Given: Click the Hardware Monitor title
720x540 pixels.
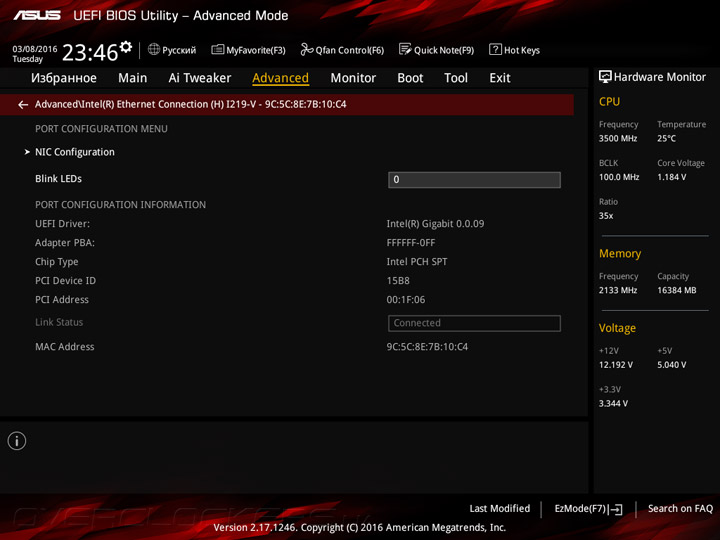Looking at the screenshot, I should click(x=660, y=77).
